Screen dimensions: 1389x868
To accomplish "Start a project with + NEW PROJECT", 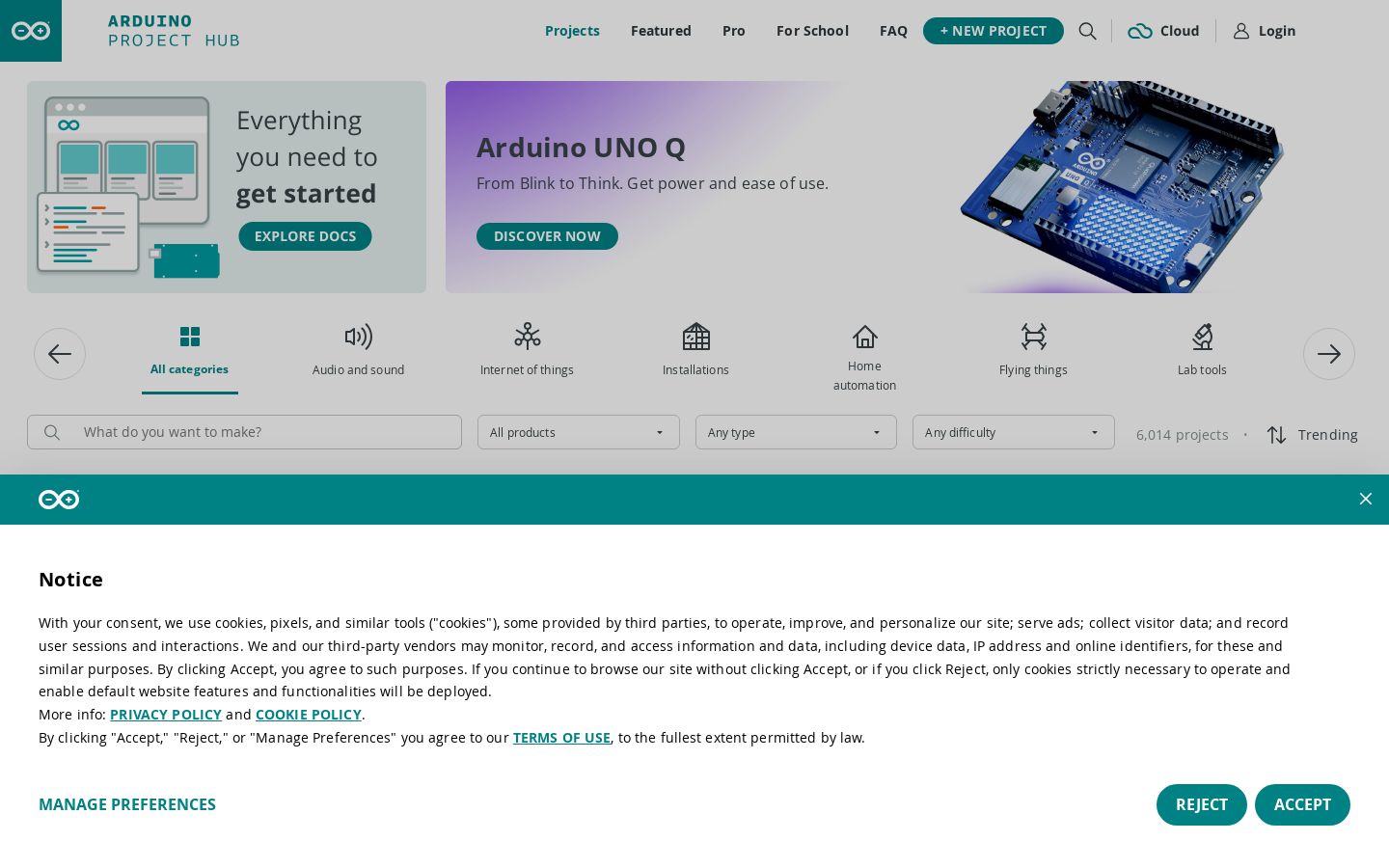I will click(994, 31).
